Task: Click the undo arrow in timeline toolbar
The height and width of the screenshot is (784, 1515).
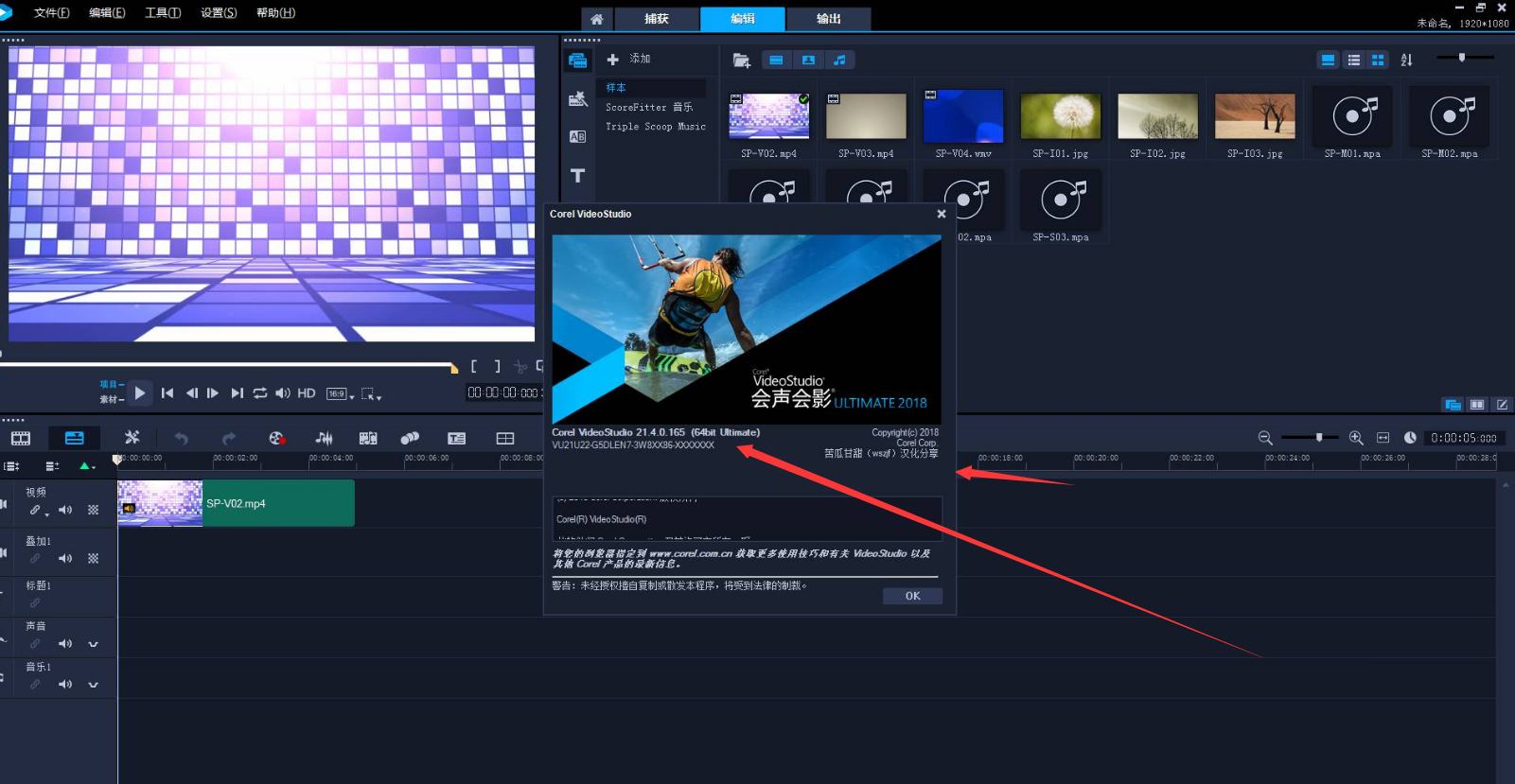Action: point(181,438)
